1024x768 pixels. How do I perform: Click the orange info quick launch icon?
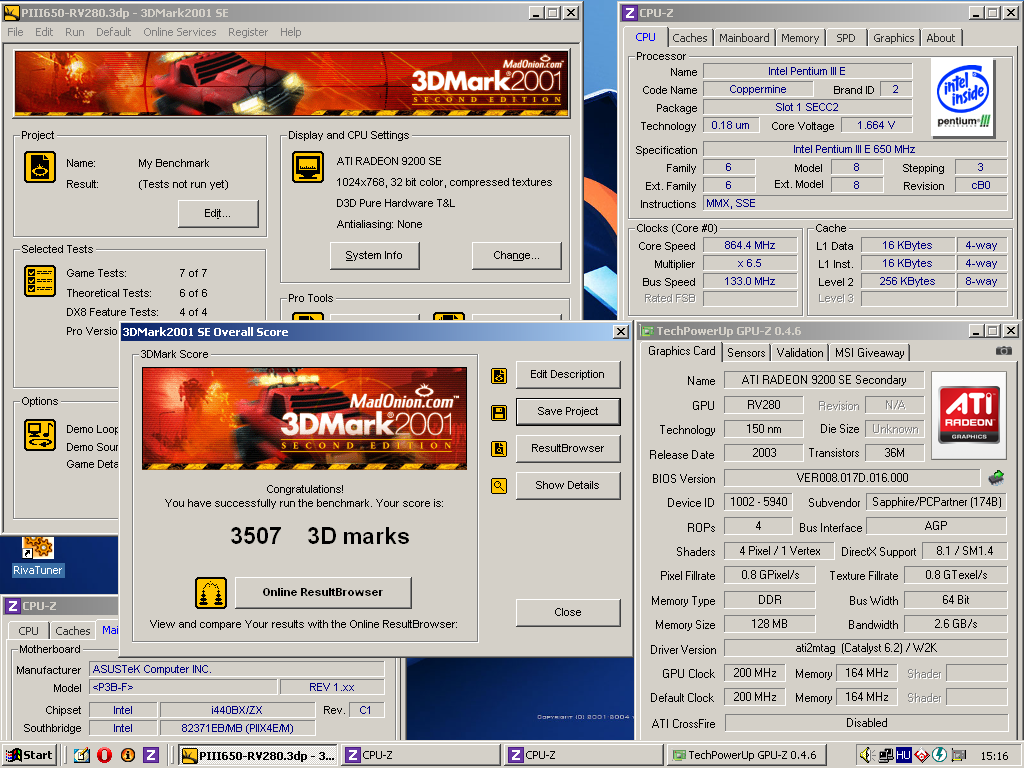pos(128,755)
